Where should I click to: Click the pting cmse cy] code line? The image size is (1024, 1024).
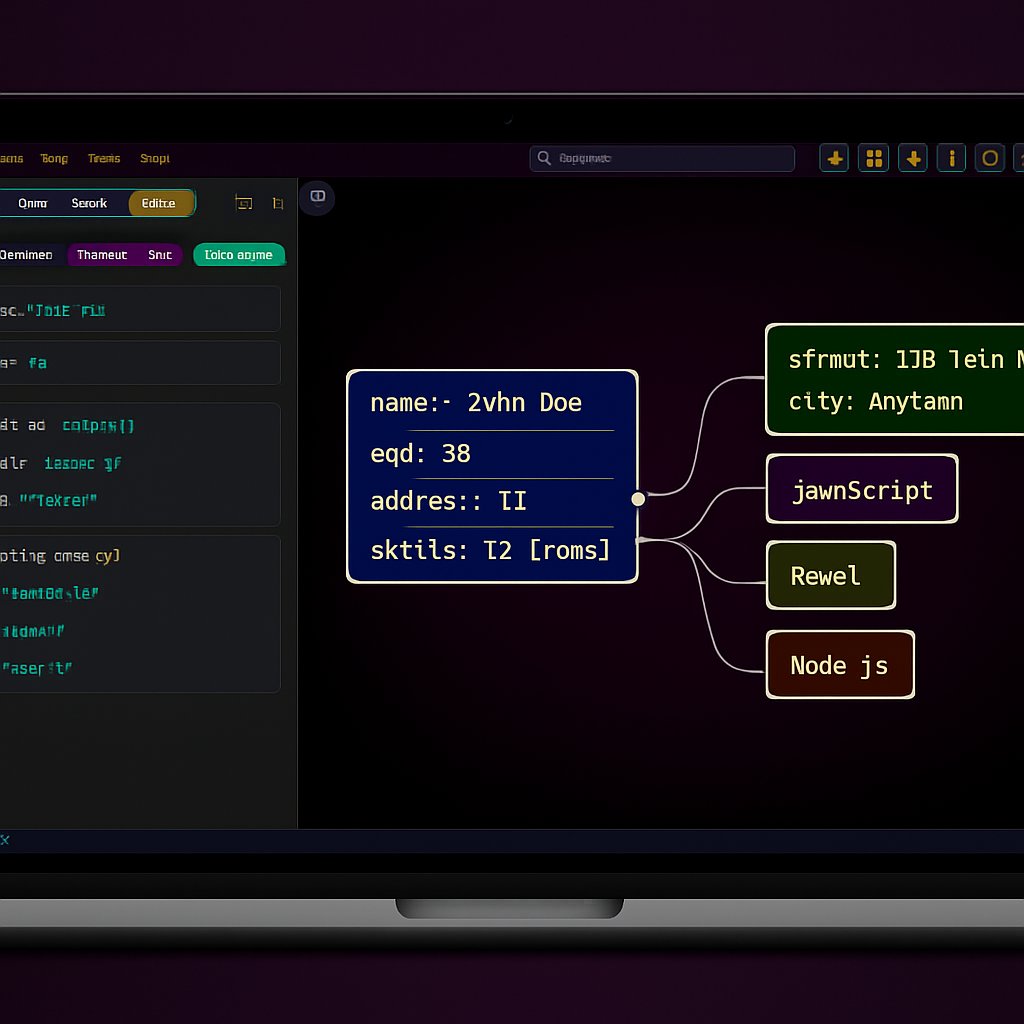pos(60,556)
